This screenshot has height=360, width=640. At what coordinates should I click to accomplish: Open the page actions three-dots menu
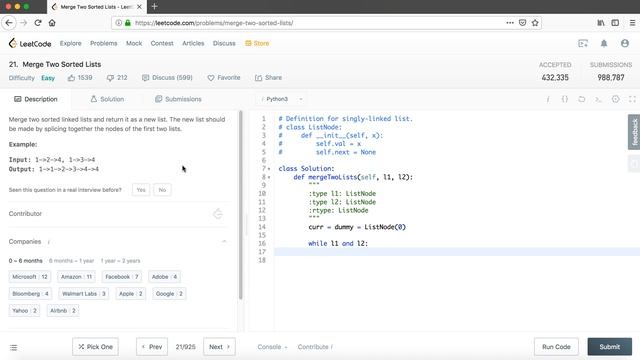[x=510, y=23]
